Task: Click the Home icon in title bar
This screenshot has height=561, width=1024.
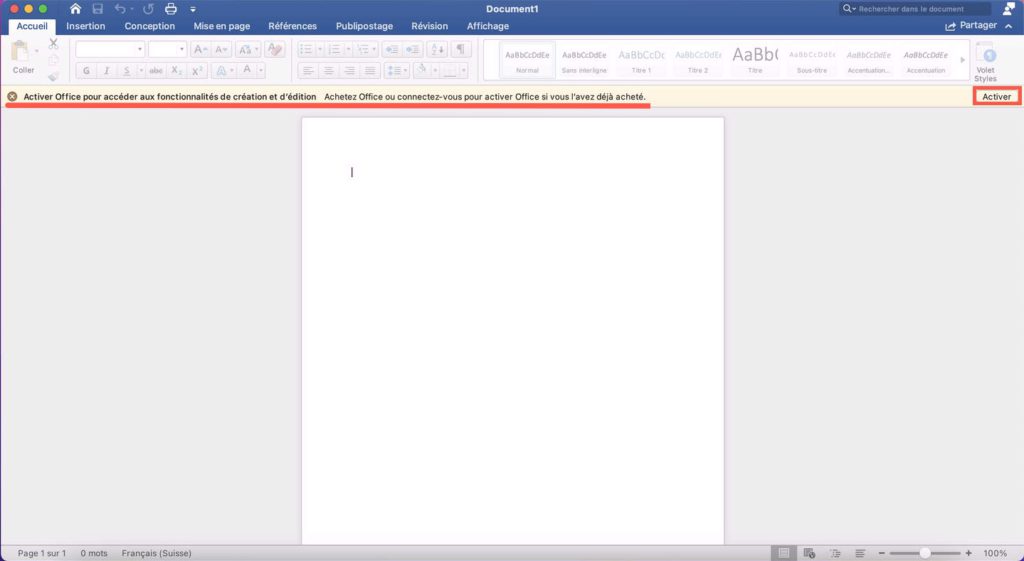Action: point(75,9)
